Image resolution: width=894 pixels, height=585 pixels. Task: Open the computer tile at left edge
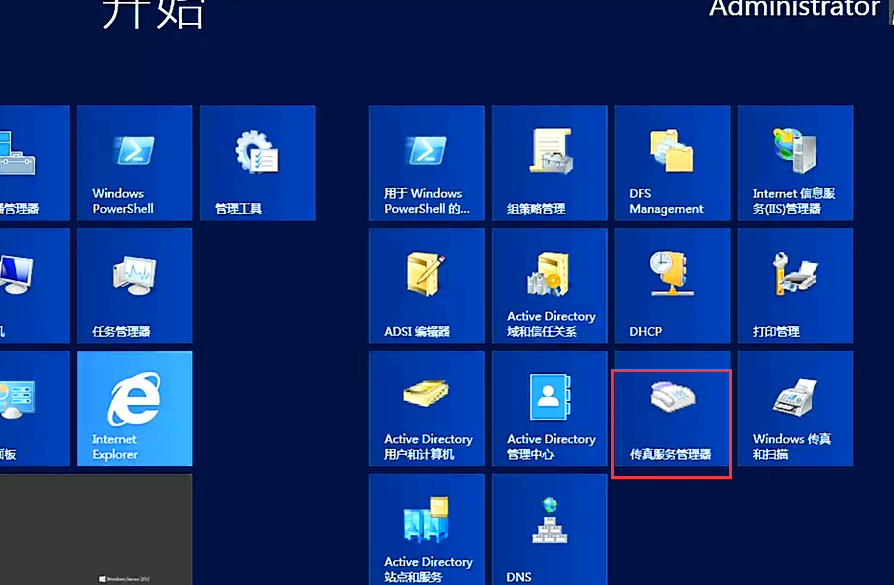point(34,286)
